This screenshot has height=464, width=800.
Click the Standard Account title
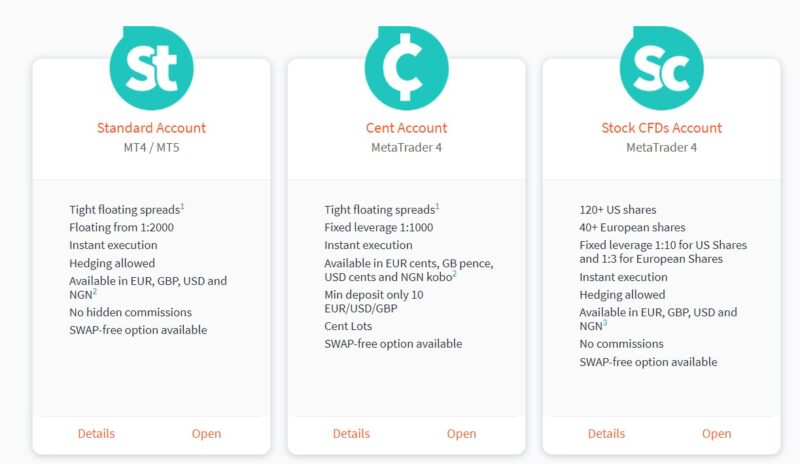pos(152,128)
